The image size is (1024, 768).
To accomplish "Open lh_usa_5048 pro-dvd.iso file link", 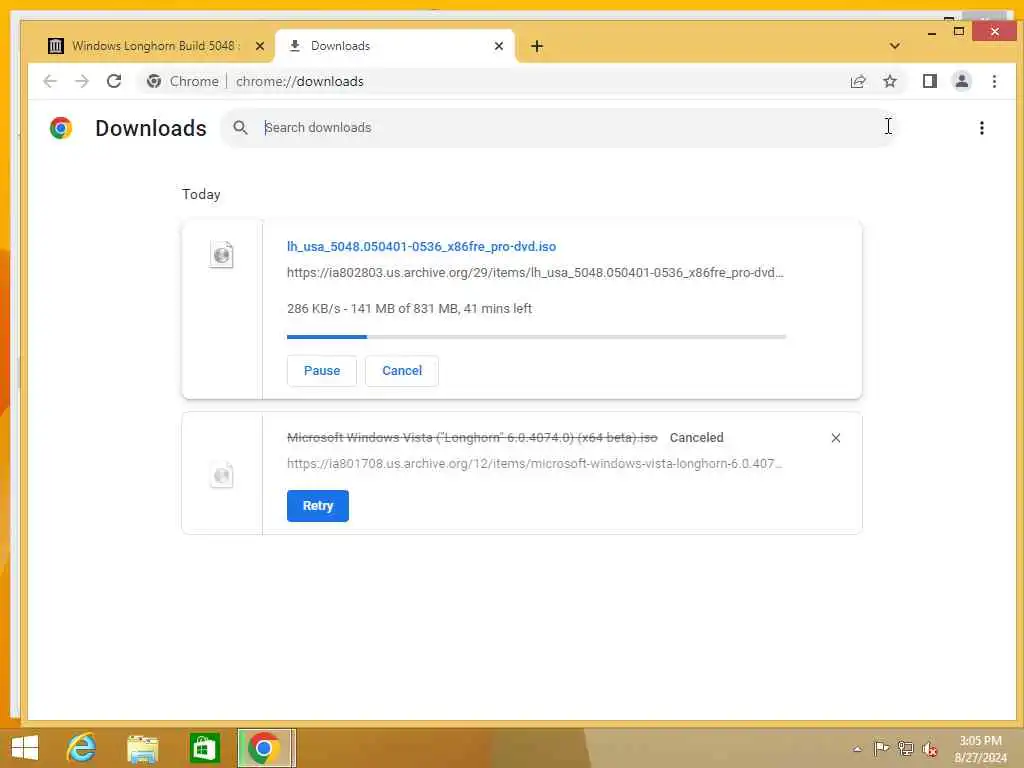I will point(421,246).
